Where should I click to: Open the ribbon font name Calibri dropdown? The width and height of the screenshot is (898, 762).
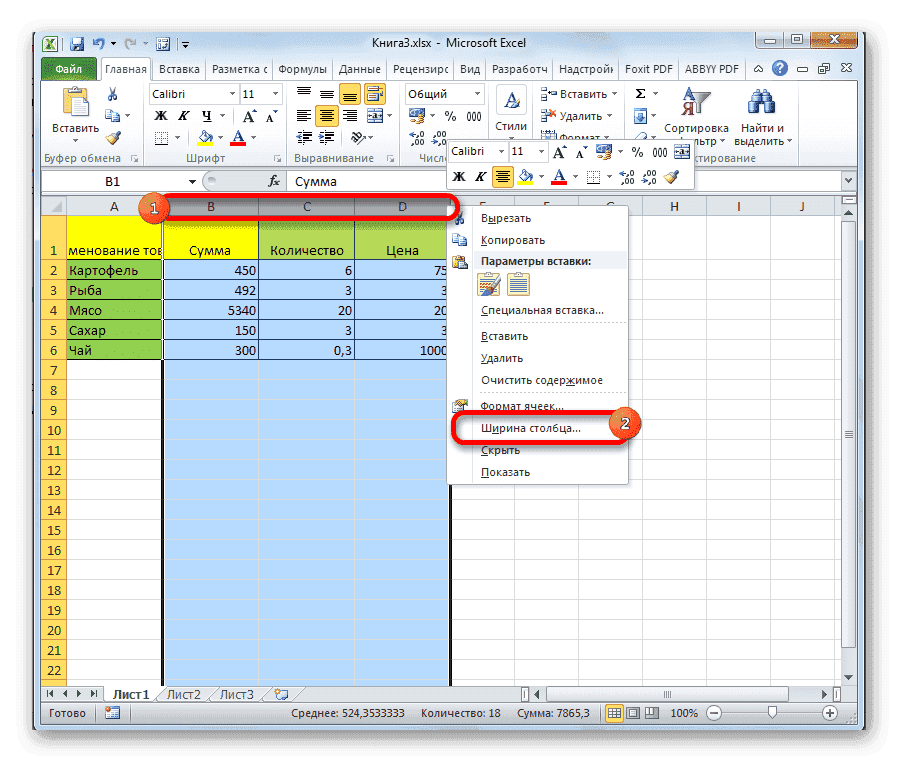(x=231, y=94)
